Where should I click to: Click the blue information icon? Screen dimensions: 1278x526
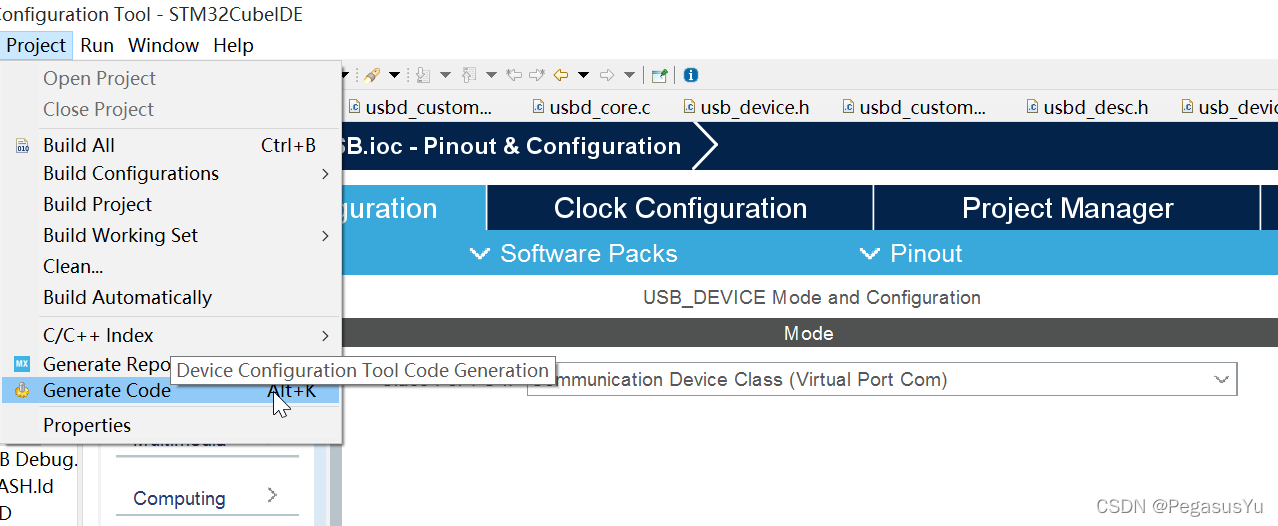point(691,75)
